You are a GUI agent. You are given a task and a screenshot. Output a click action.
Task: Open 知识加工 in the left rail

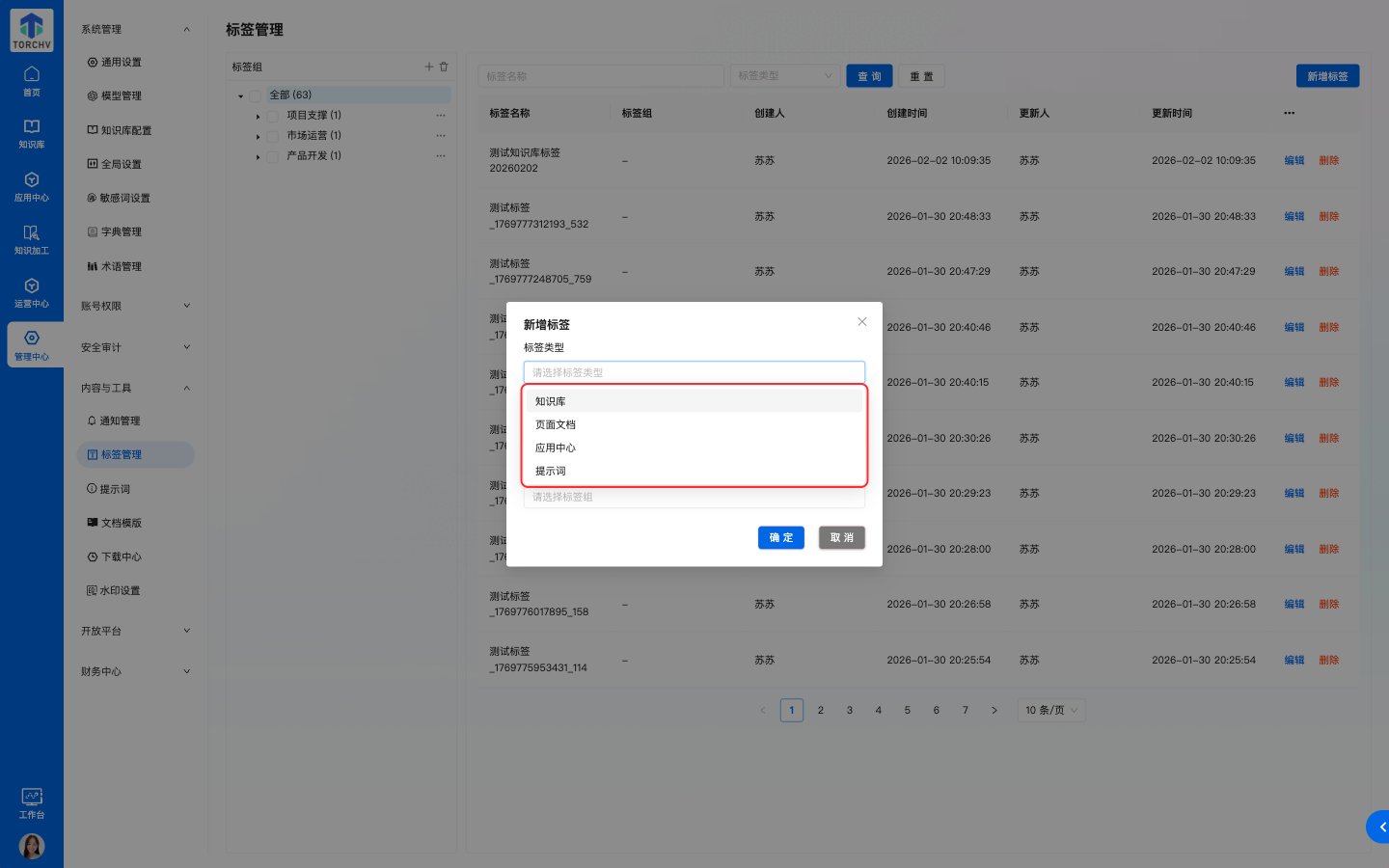(x=32, y=239)
